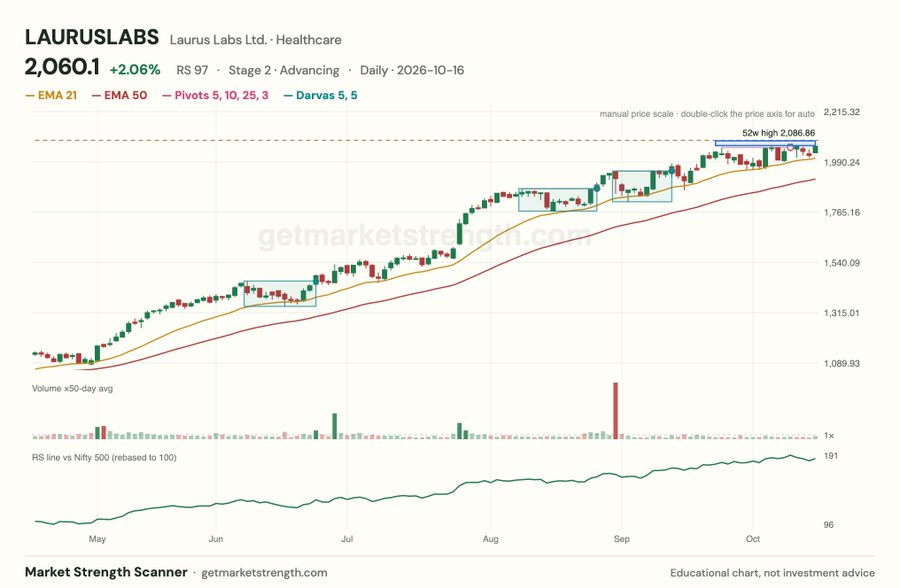The height and width of the screenshot is (588, 900).
Task: Click the May date axis label
Action: [x=97, y=539]
